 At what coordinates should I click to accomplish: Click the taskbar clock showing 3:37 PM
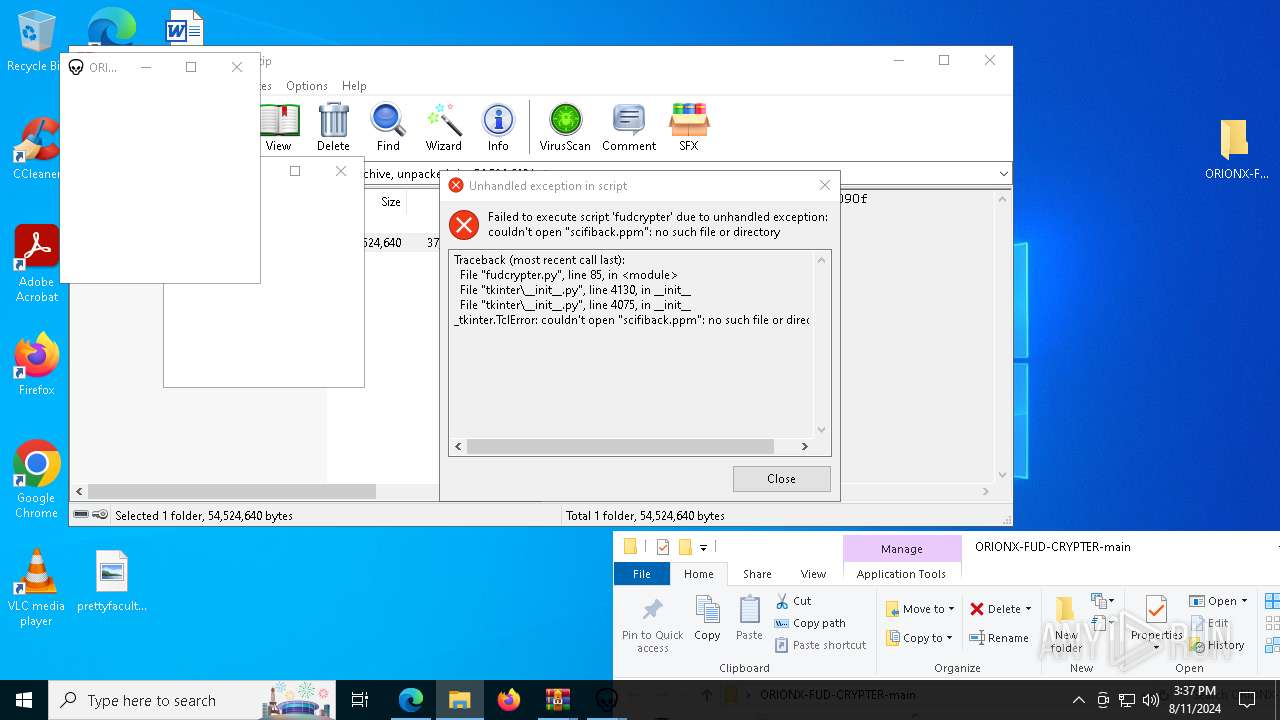1194,700
